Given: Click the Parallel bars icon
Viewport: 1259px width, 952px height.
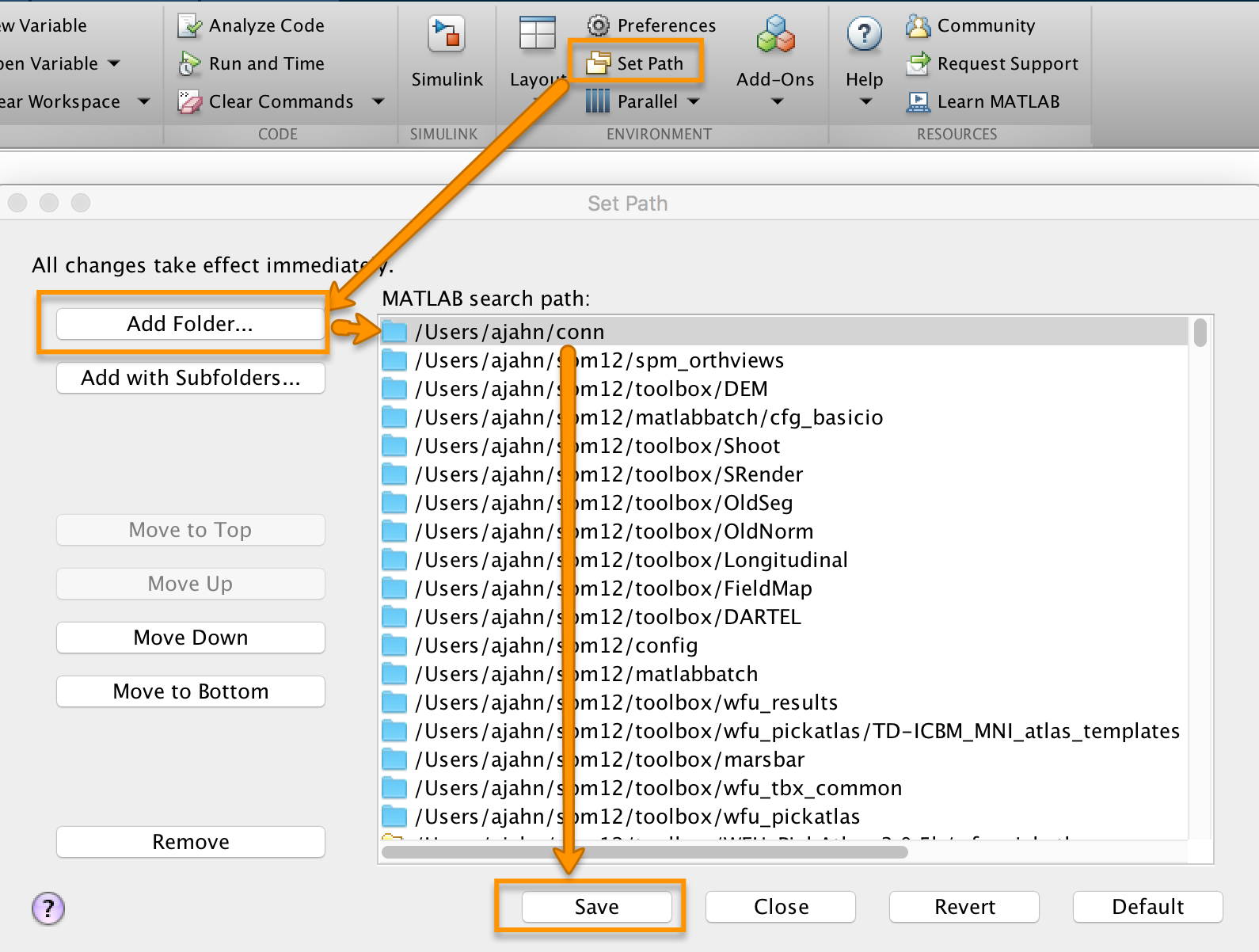Looking at the screenshot, I should (598, 101).
